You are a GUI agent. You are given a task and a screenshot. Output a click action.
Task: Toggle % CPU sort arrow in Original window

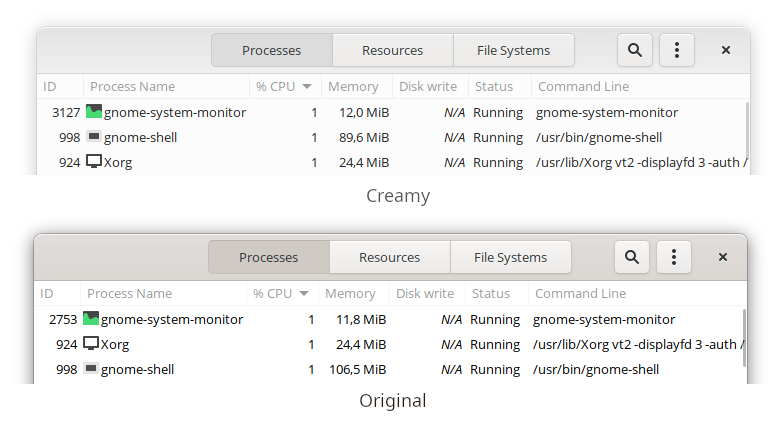304,294
